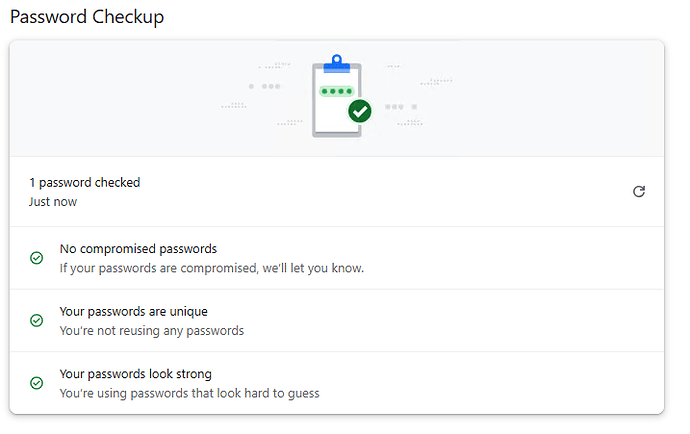Click the 'Just now' timestamp
Viewport: 690px width, 434px height.
tap(53, 202)
